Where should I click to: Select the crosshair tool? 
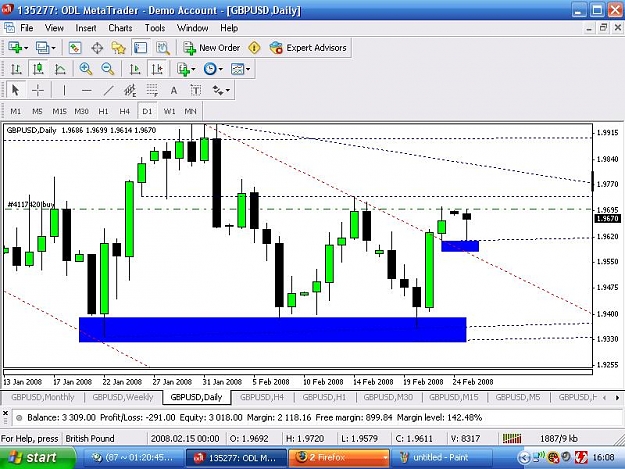[x=38, y=90]
